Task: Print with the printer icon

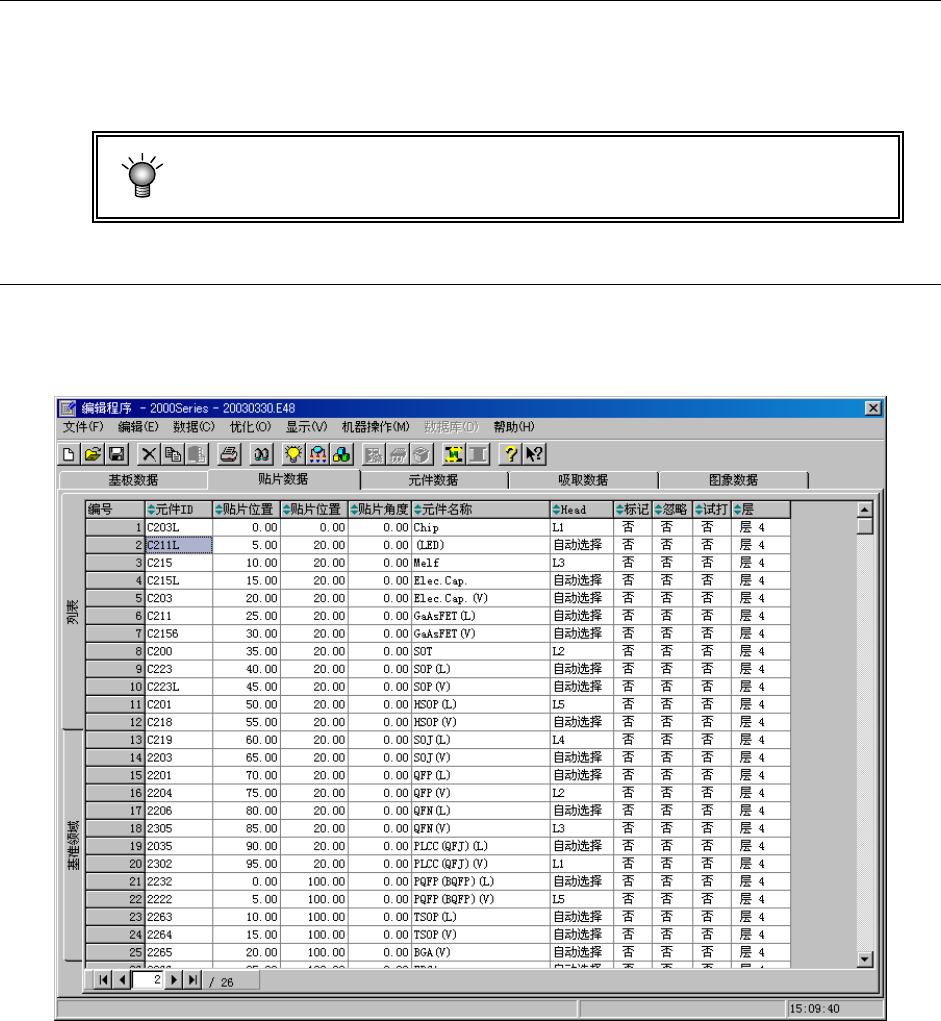Action: (x=229, y=454)
